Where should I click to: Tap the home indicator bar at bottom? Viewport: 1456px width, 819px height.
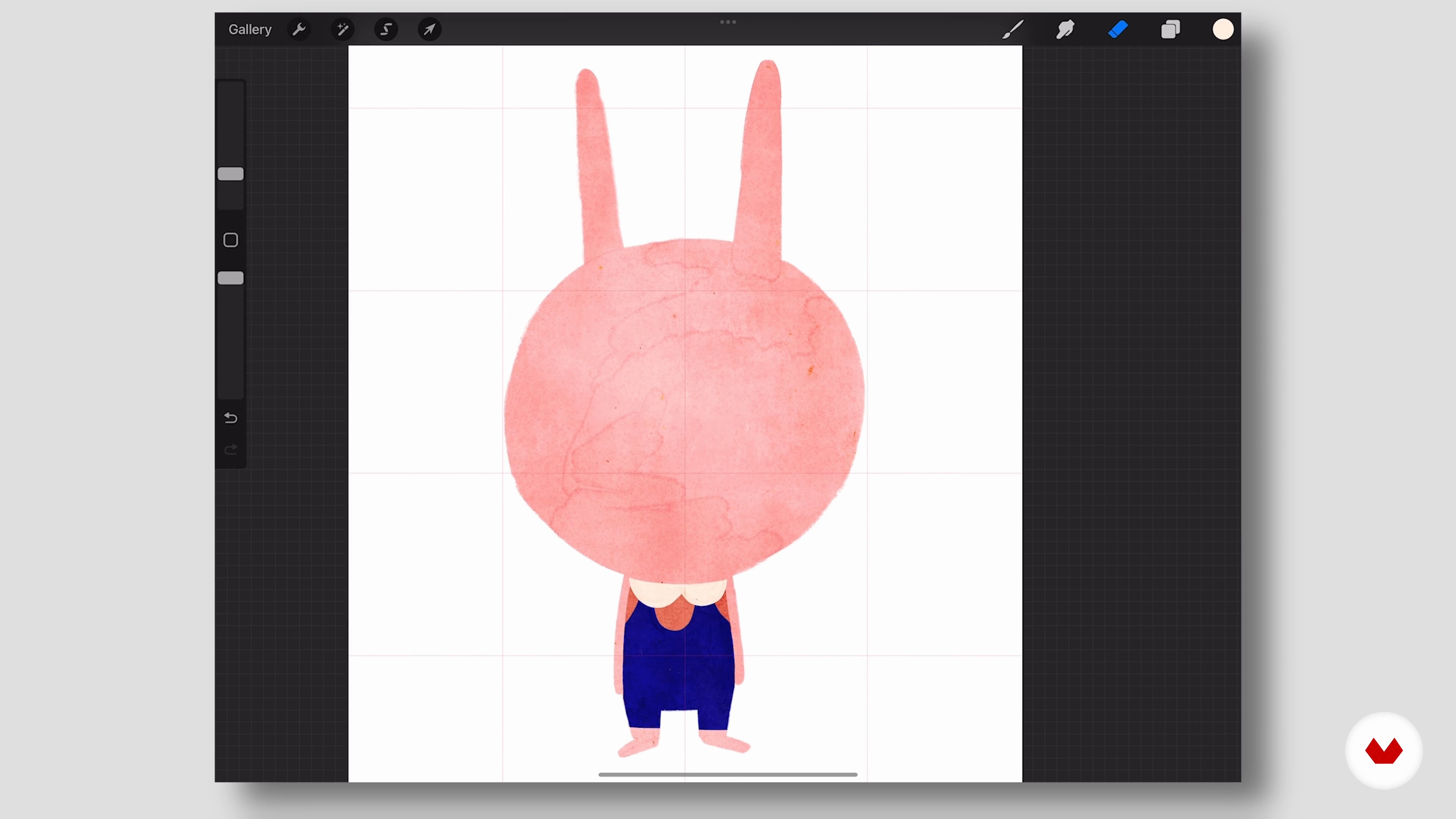(728, 774)
